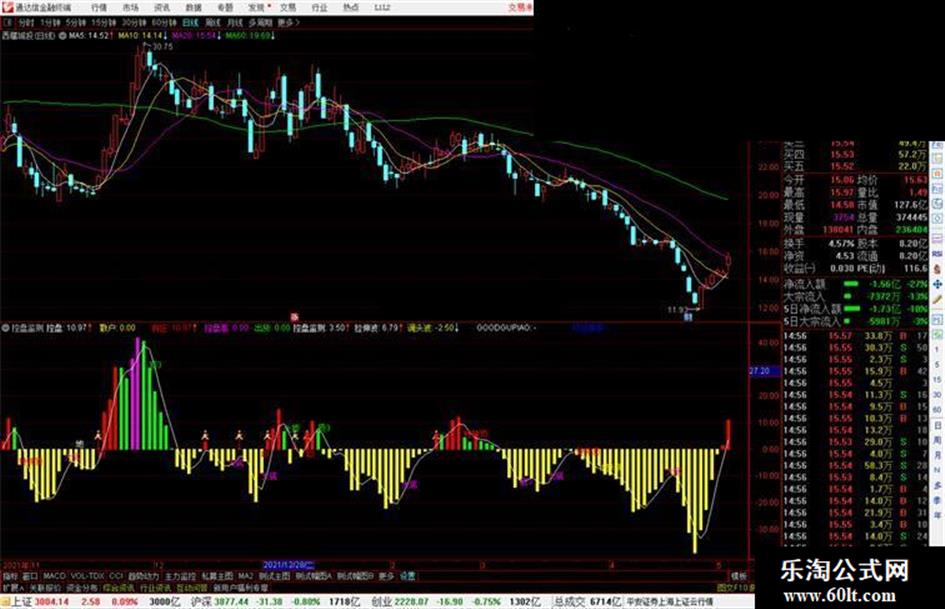This screenshot has width=945, height=609.
Task: Select the pencil drawing tool in sidebar
Action: click(937, 299)
